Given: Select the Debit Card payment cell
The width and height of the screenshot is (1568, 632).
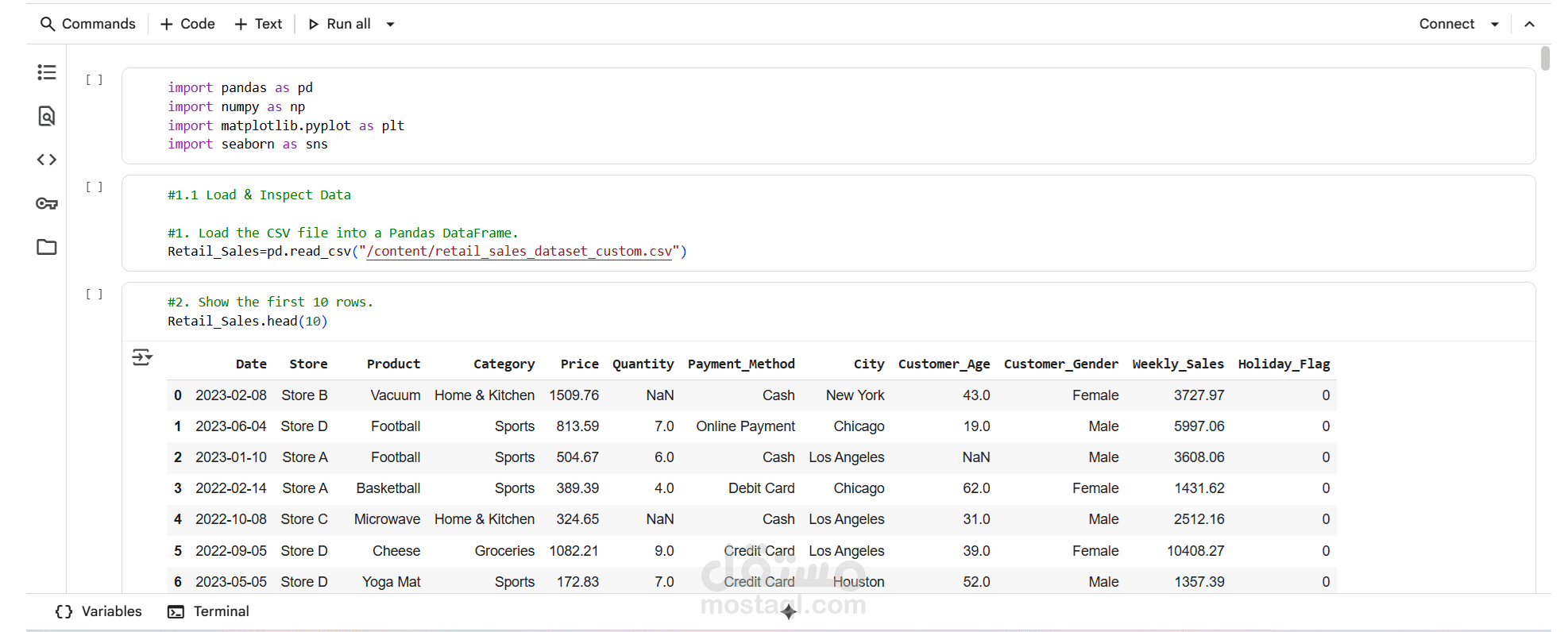Looking at the screenshot, I should (761, 488).
